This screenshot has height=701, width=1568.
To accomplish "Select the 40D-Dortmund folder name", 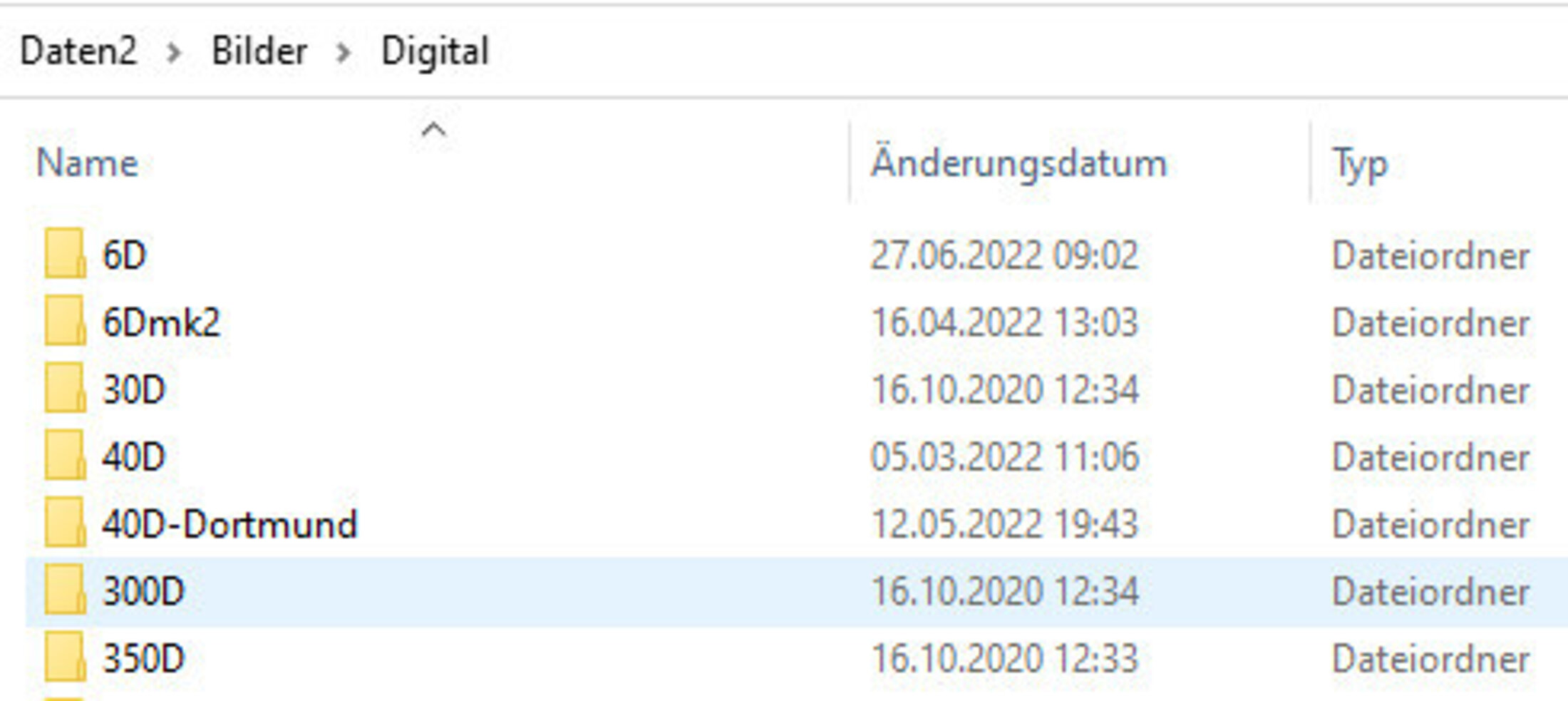I will (x=229, y=524).
